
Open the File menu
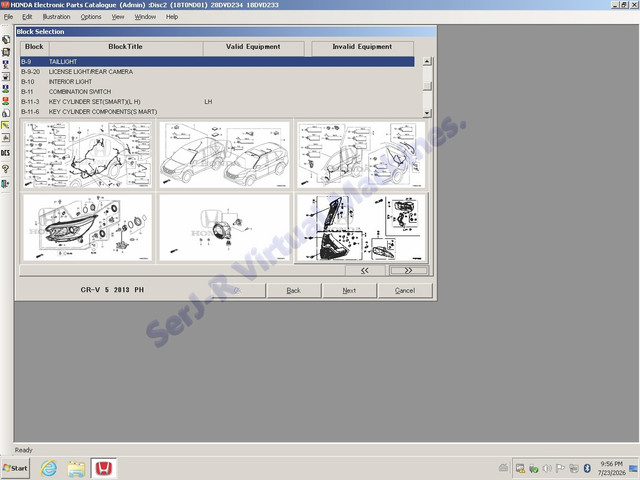(8, 17)
